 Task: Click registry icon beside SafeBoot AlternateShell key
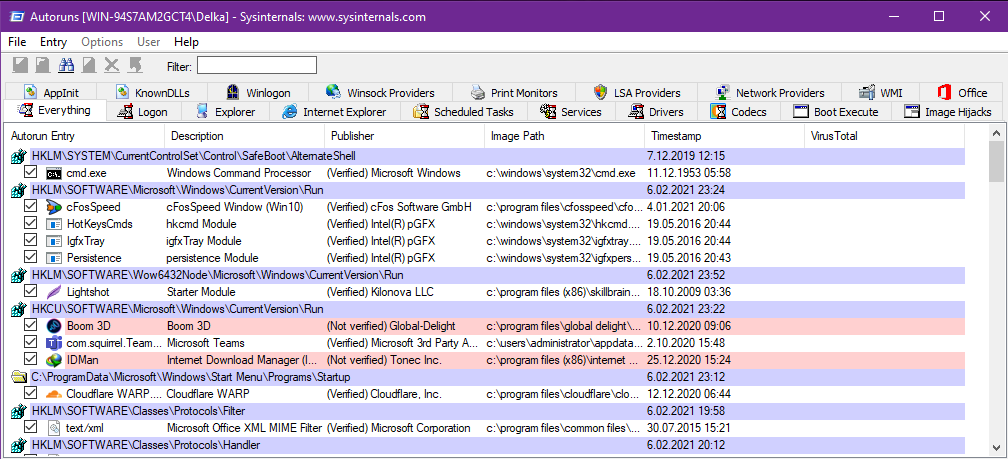pyautogui.click(x=19, y=156)
